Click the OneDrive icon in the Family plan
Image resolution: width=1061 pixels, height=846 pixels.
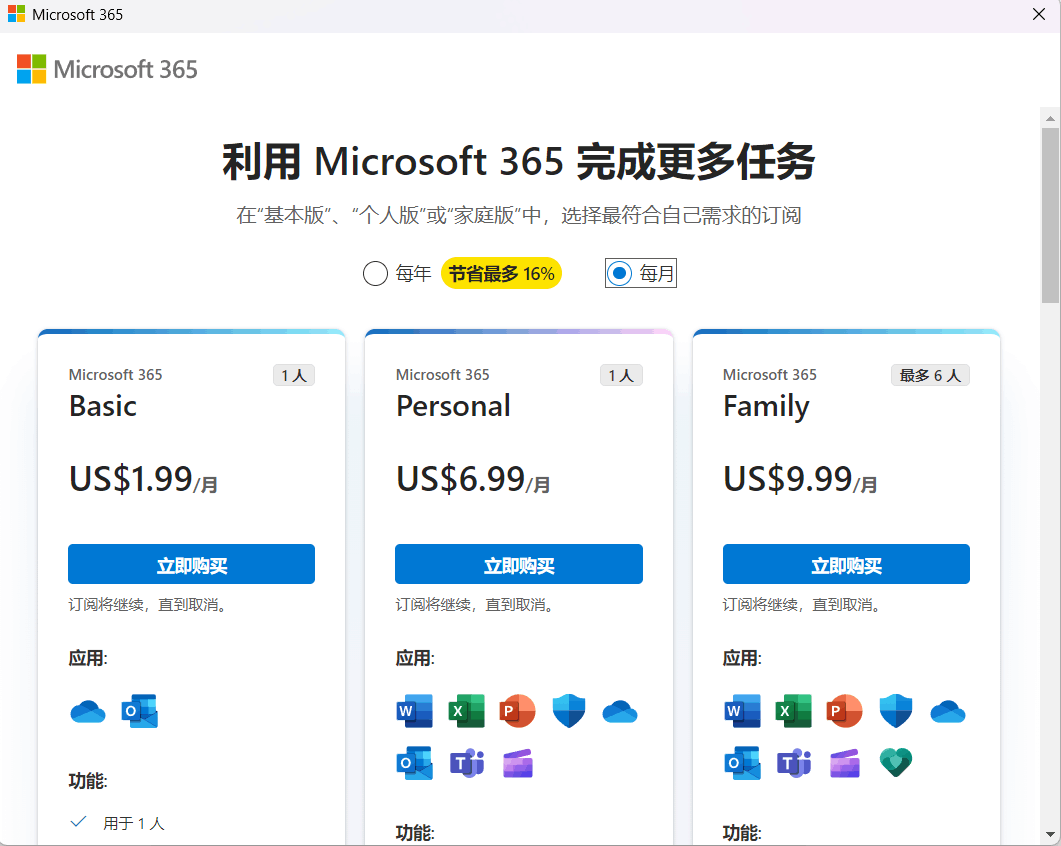click(947, 710)
